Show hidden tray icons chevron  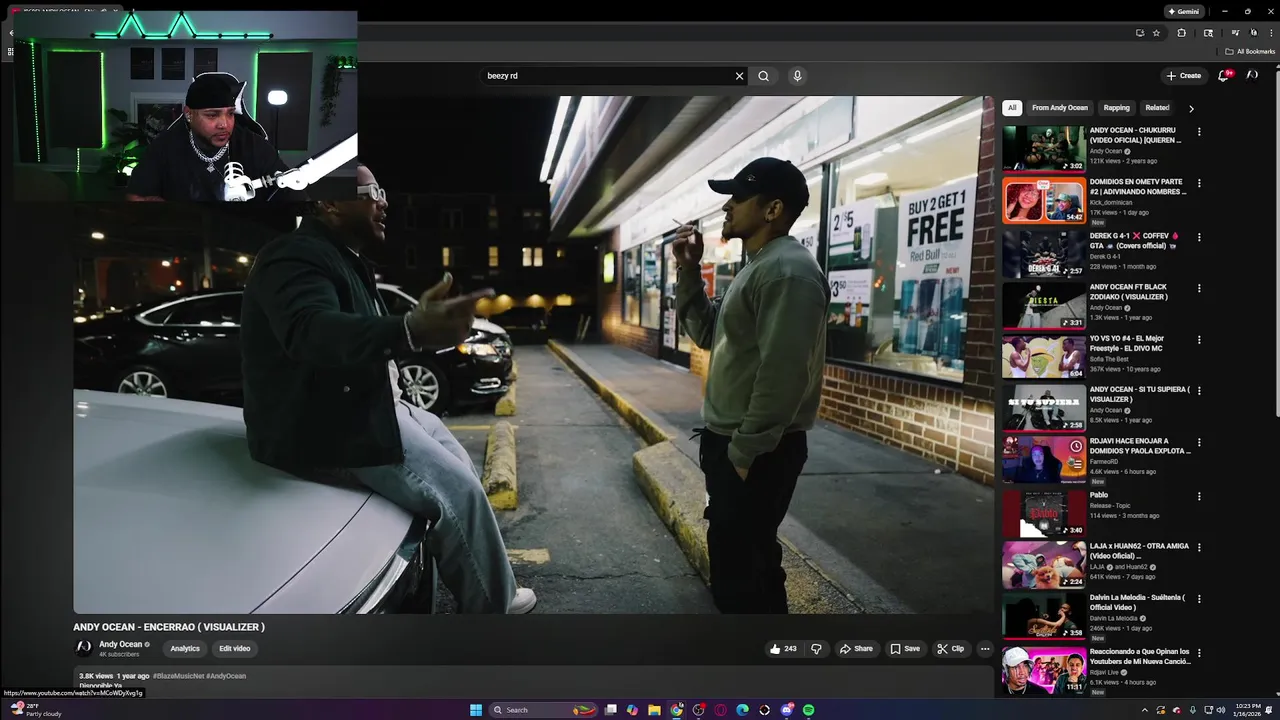pos(1145,710)
